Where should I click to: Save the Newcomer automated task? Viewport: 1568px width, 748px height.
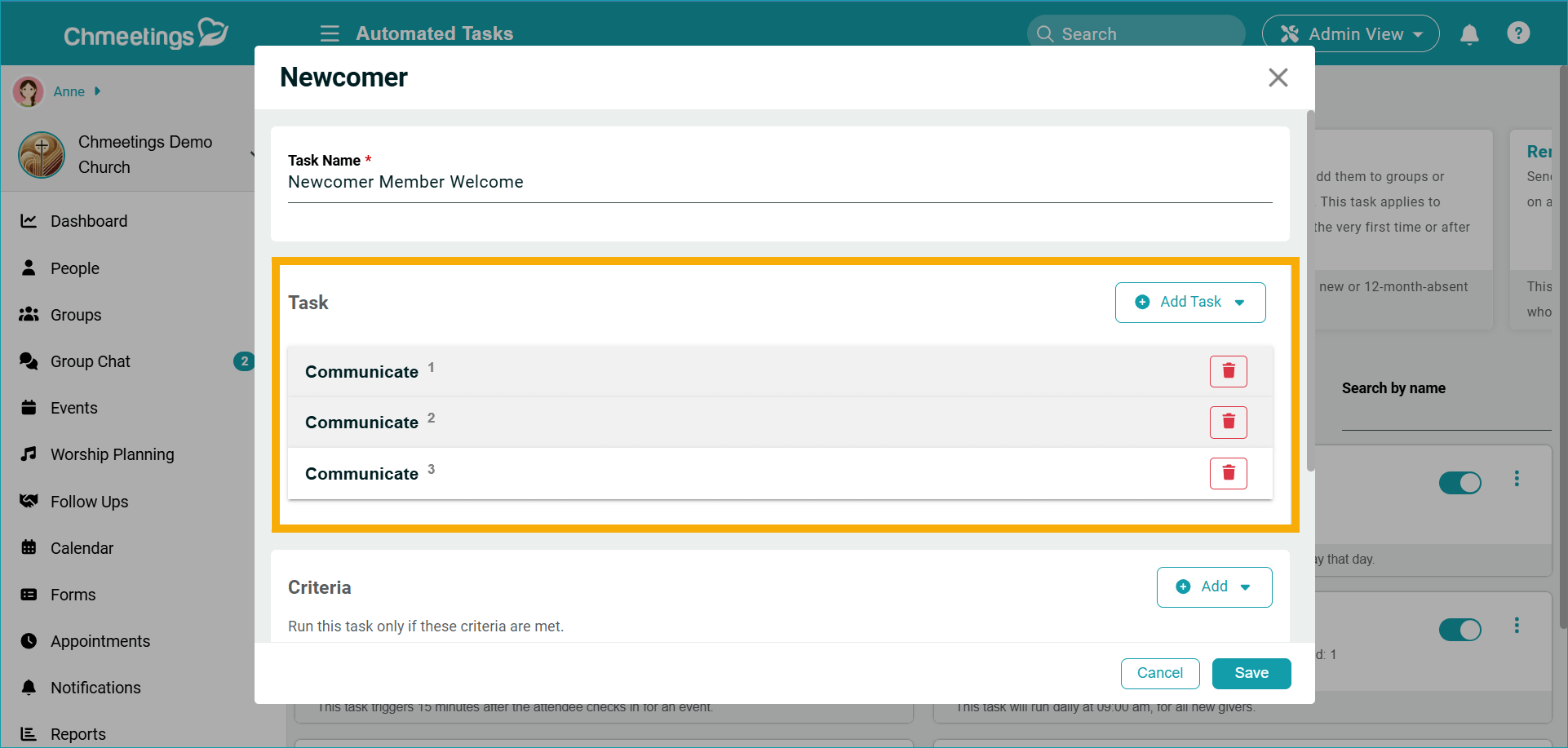click(1251, 673)
